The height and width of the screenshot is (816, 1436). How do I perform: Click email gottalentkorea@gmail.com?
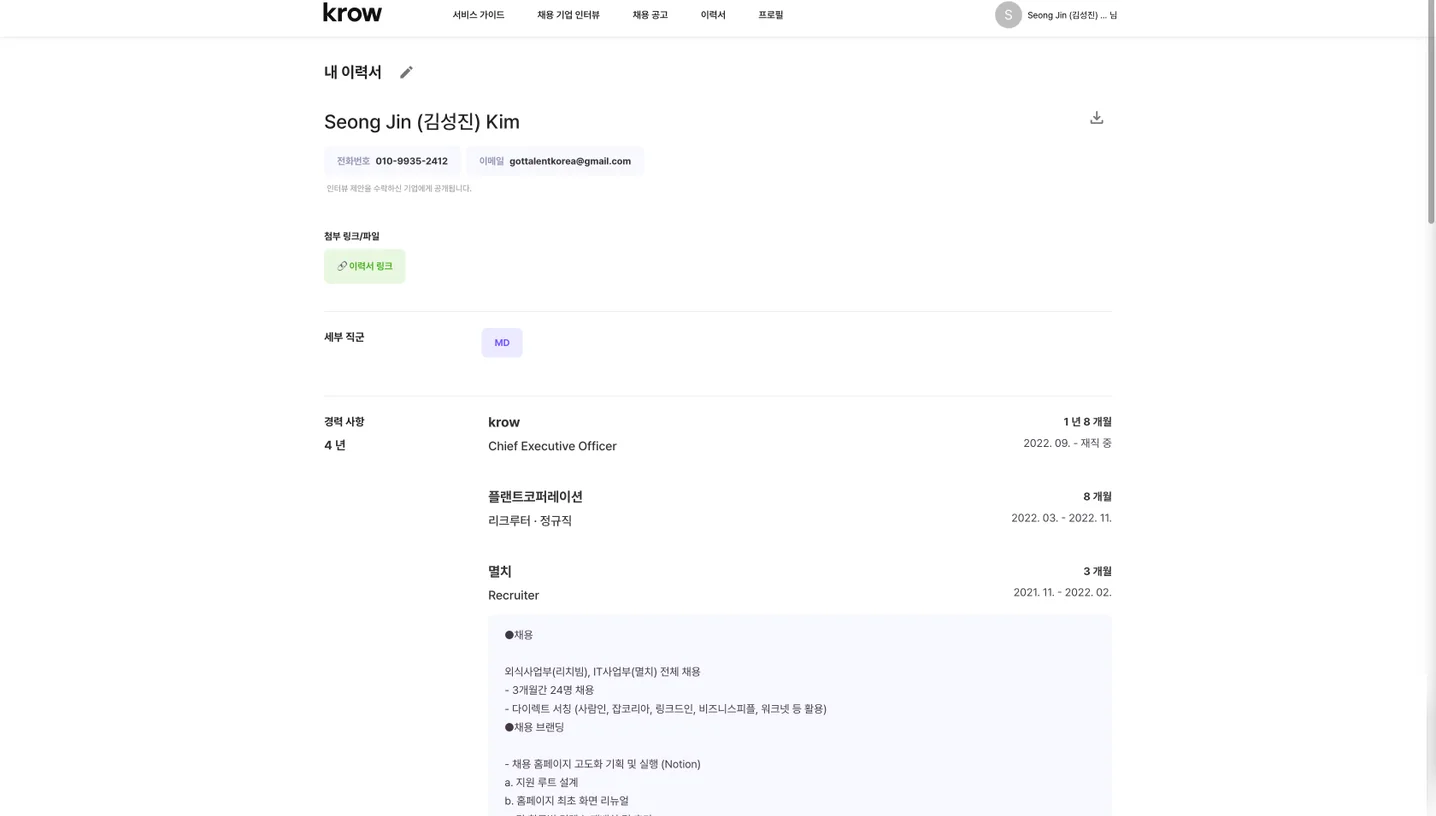pyautogui.click(x=570, y=161)
